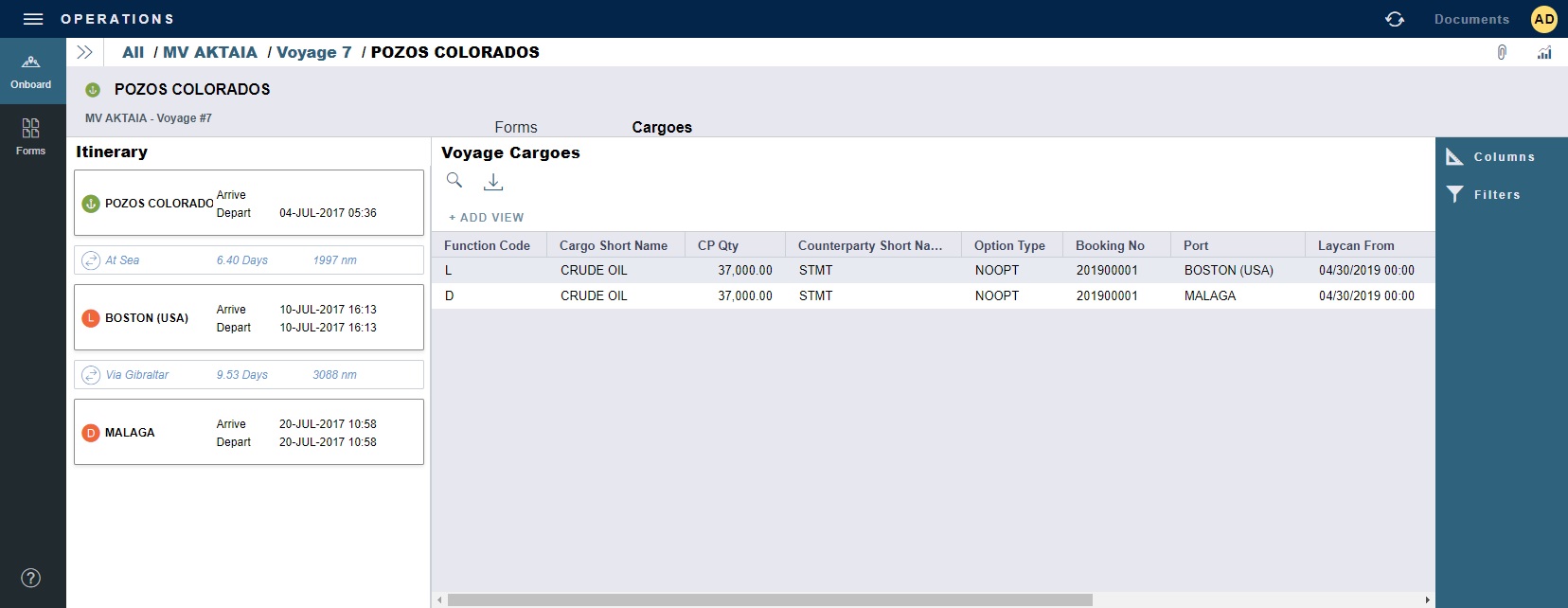The width and height of the screenshot is (1568, 608).
Task: Open the chart report icon
Action: (1544, 53)
